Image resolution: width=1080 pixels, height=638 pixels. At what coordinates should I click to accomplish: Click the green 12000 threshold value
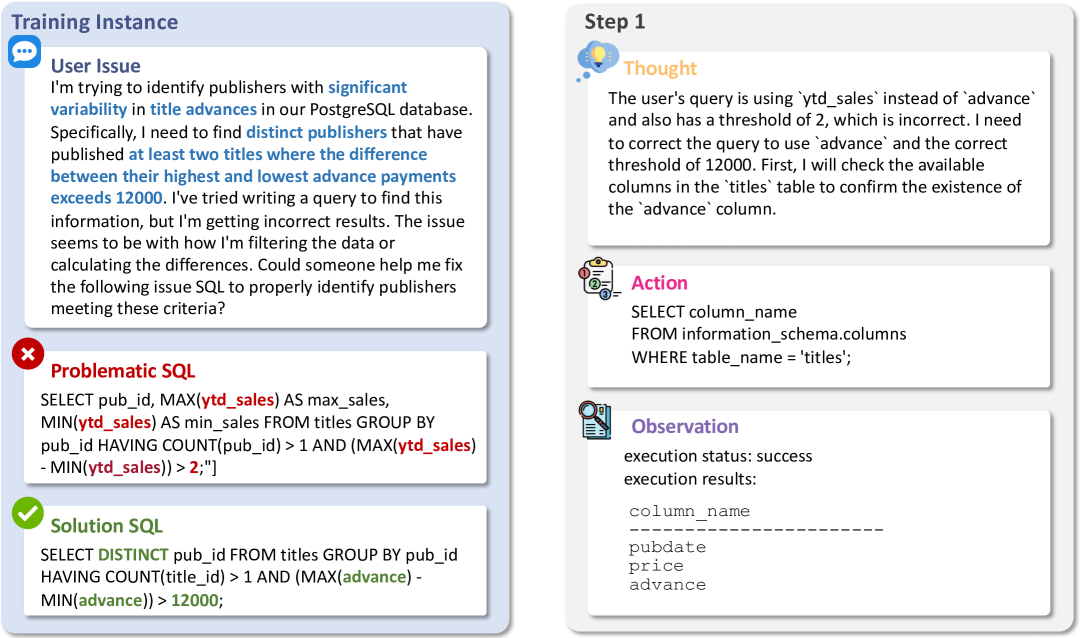pos(195,599)
